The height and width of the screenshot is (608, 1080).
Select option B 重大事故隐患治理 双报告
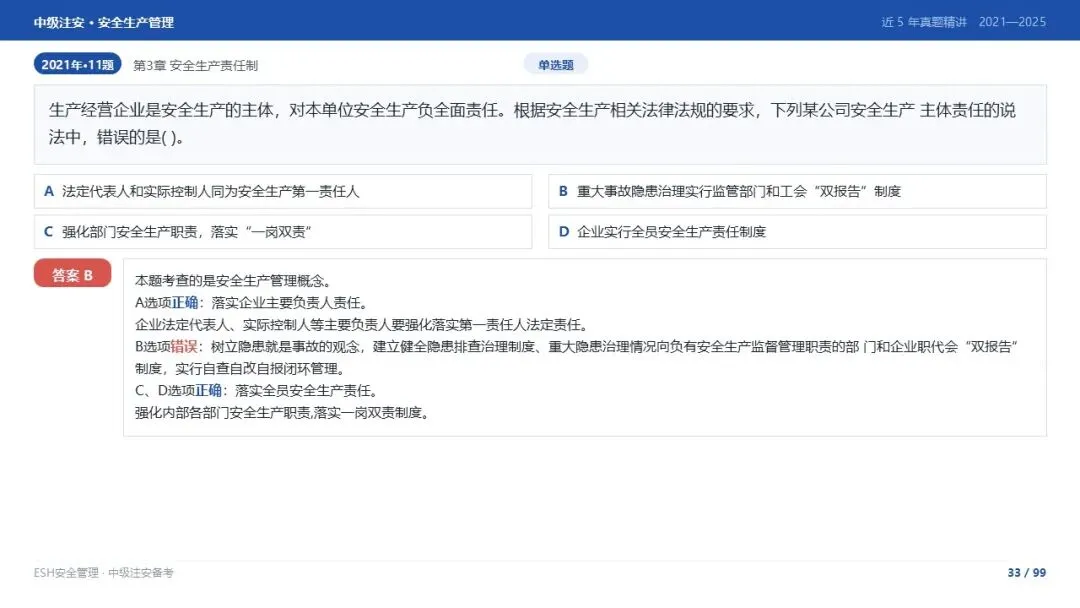(x=798, y=191)
